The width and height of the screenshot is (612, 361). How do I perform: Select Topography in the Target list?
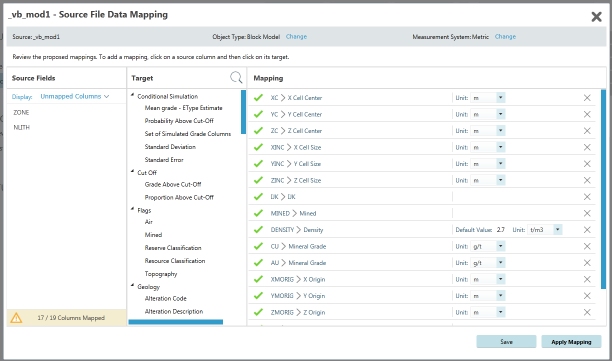(161, 274)
